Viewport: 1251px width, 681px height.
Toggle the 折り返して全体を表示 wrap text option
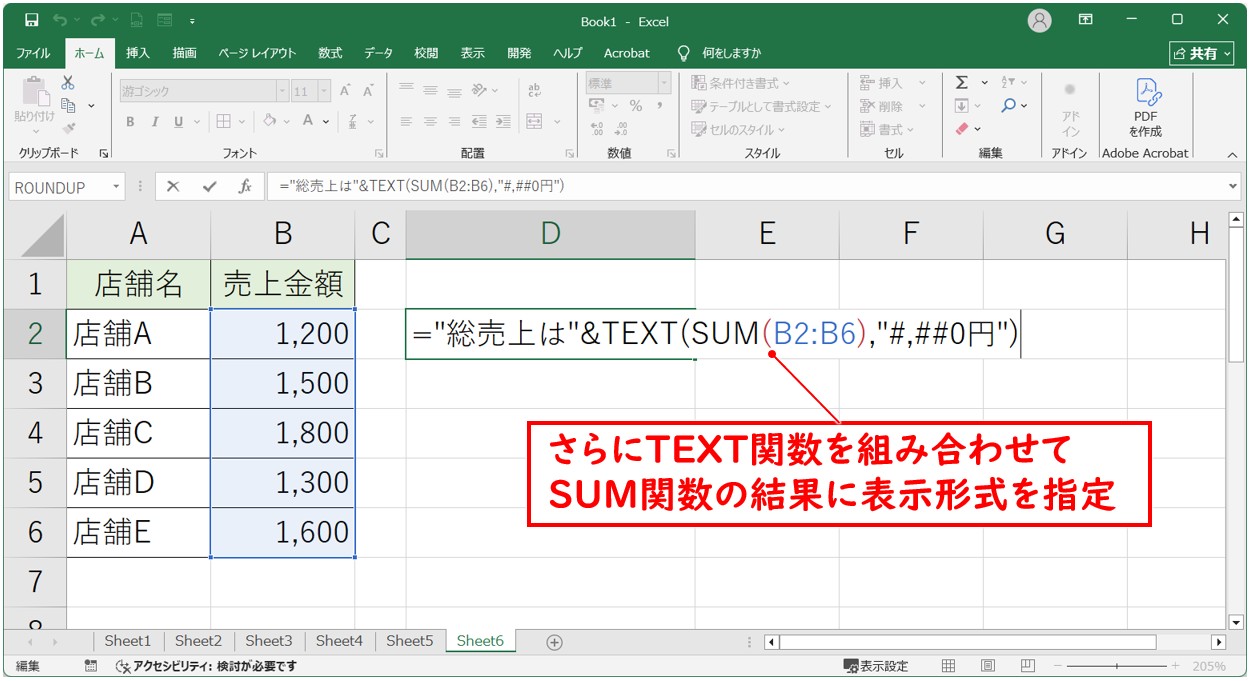534,90
